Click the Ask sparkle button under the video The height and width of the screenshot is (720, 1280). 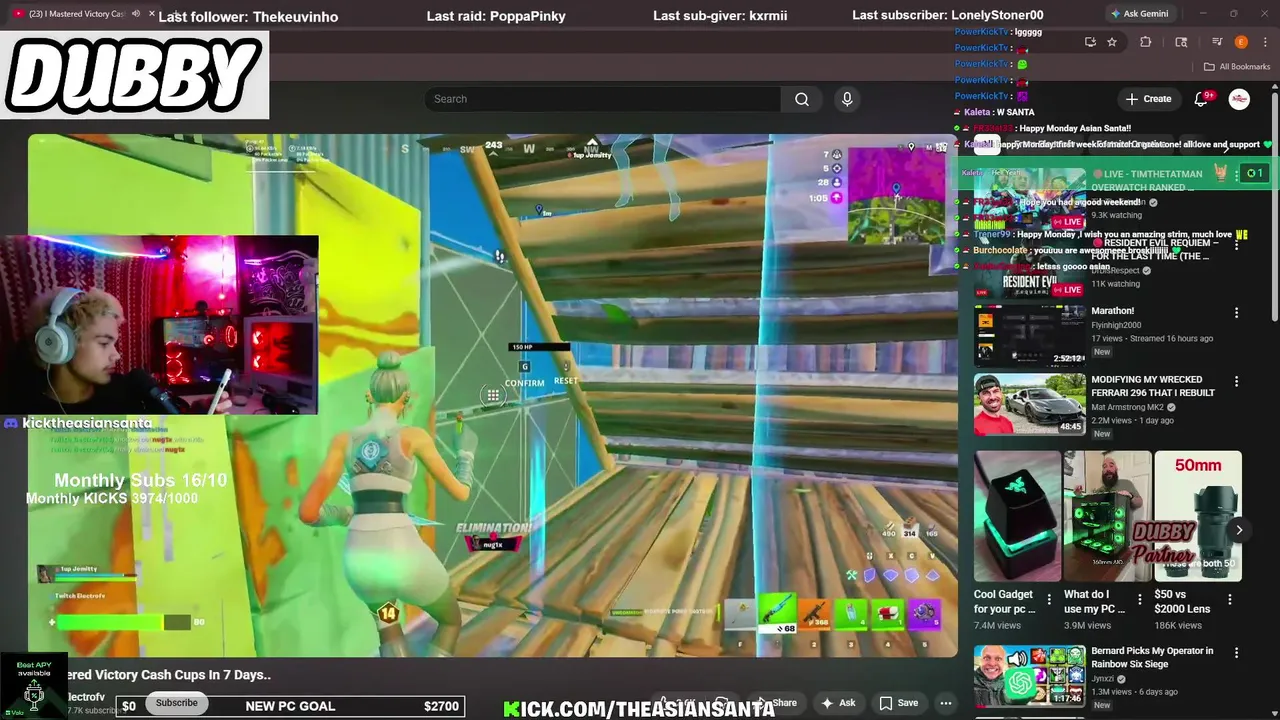838,703
